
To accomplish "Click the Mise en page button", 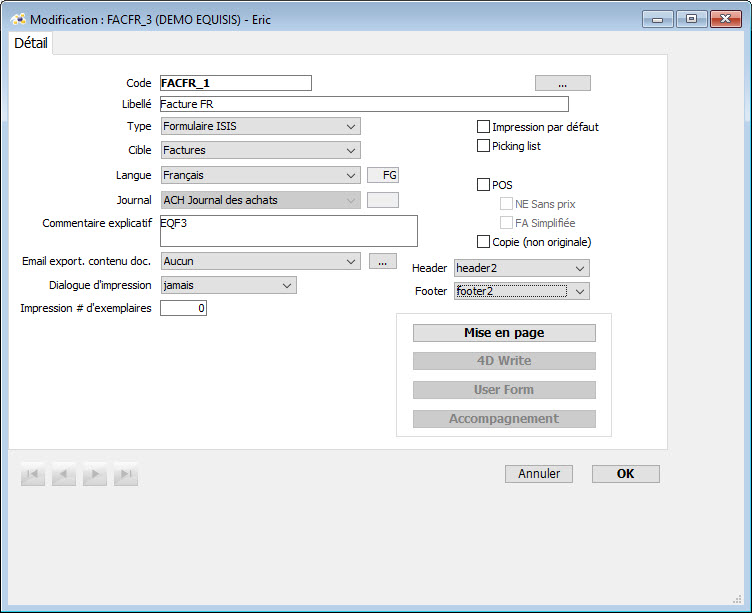I will click(504, 333).
